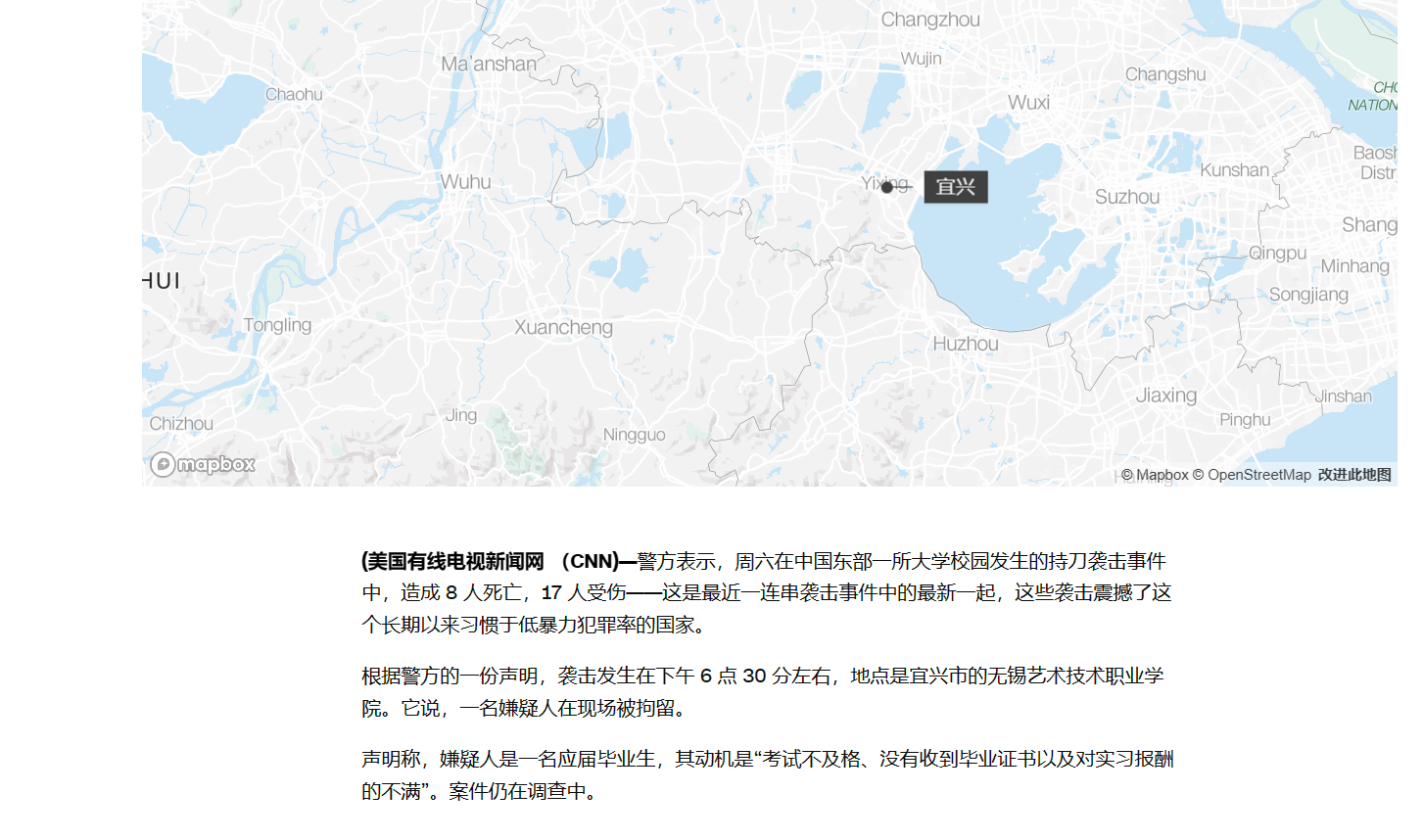Click the Jiaxing city label

1165,396
